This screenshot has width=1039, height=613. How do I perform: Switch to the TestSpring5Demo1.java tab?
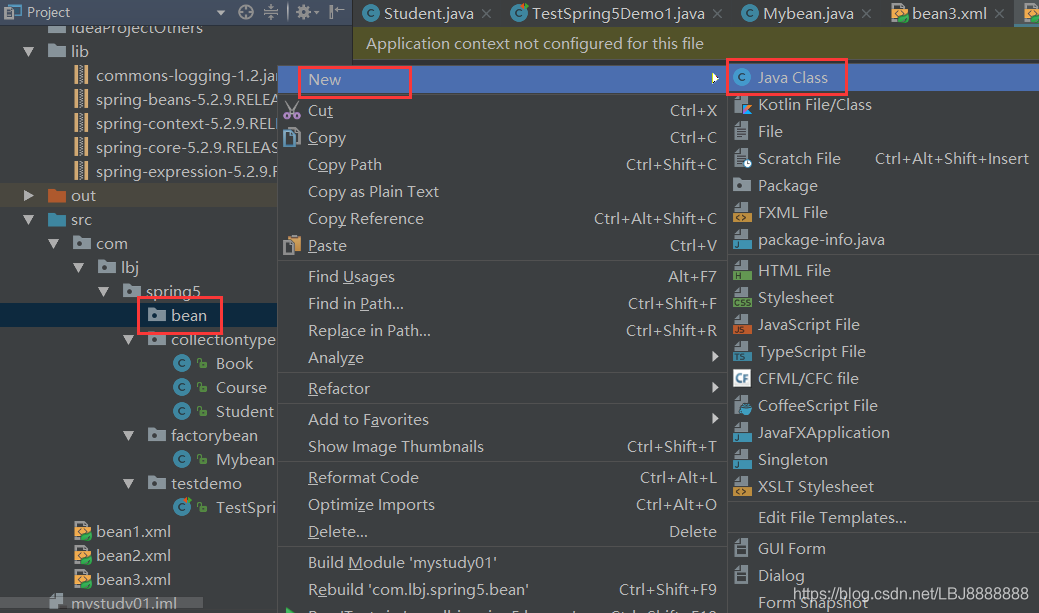point(618,13)
